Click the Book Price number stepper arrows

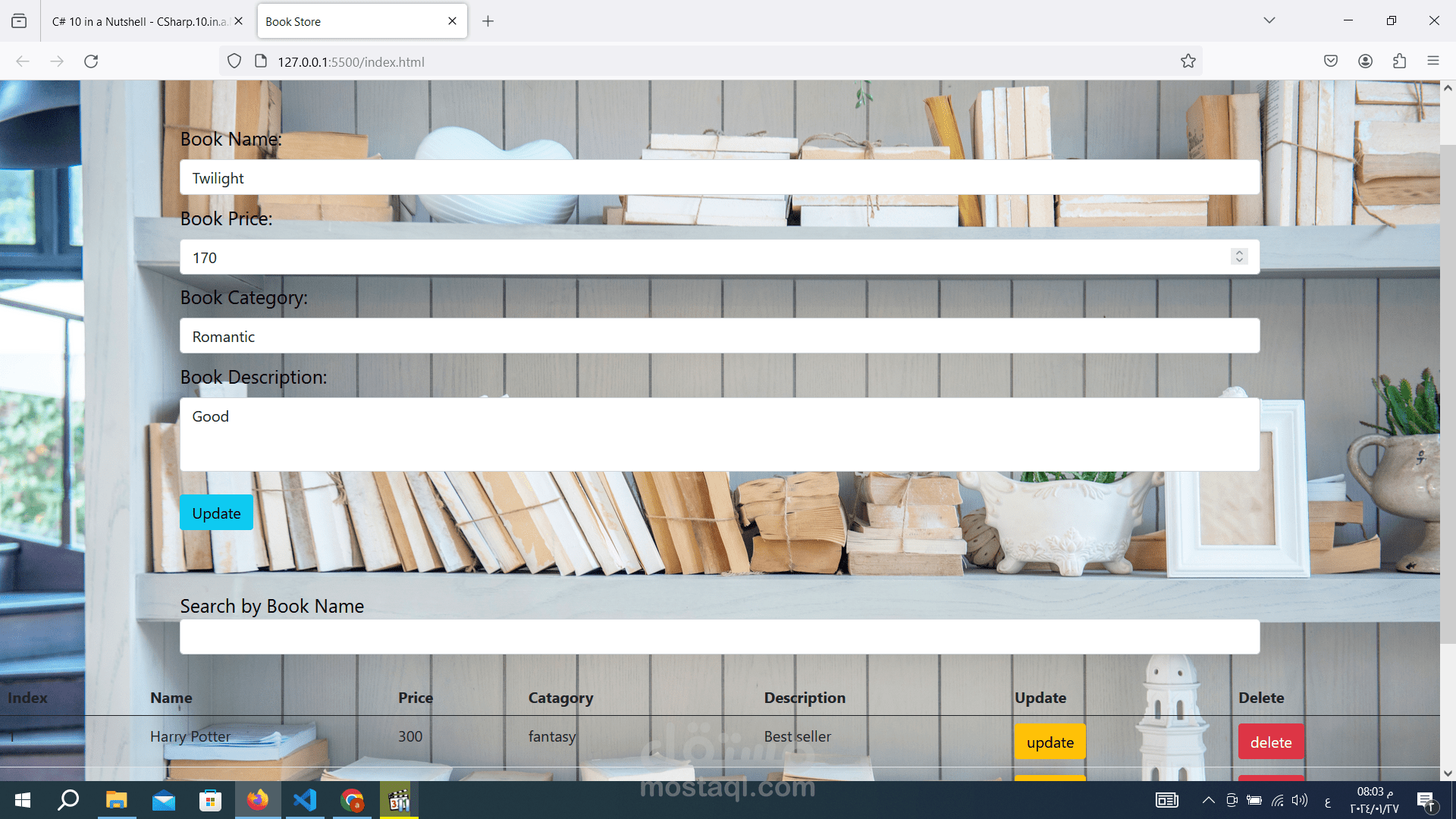(x=1239, y=257)
